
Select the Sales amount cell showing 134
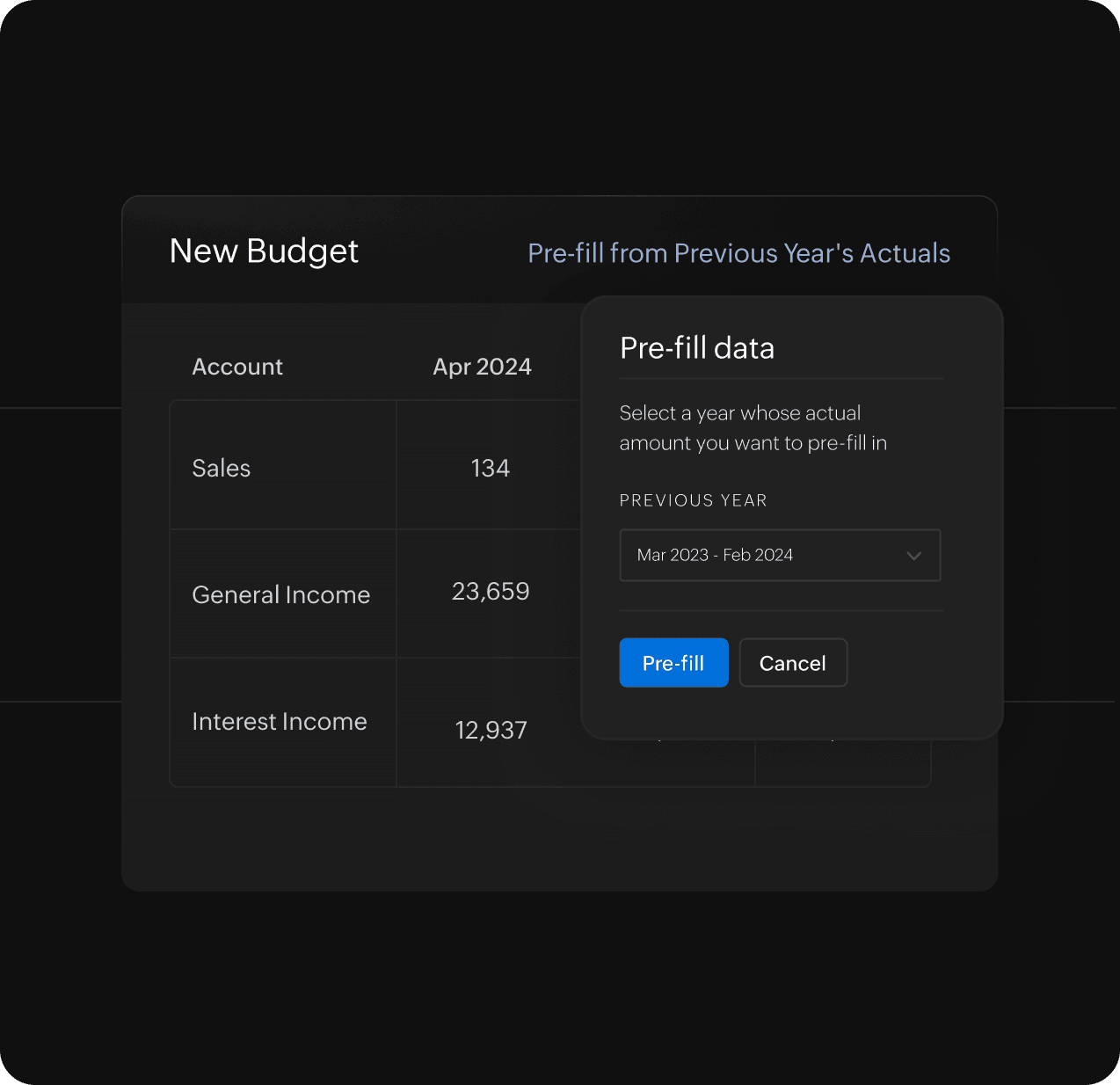coord(490,468)
